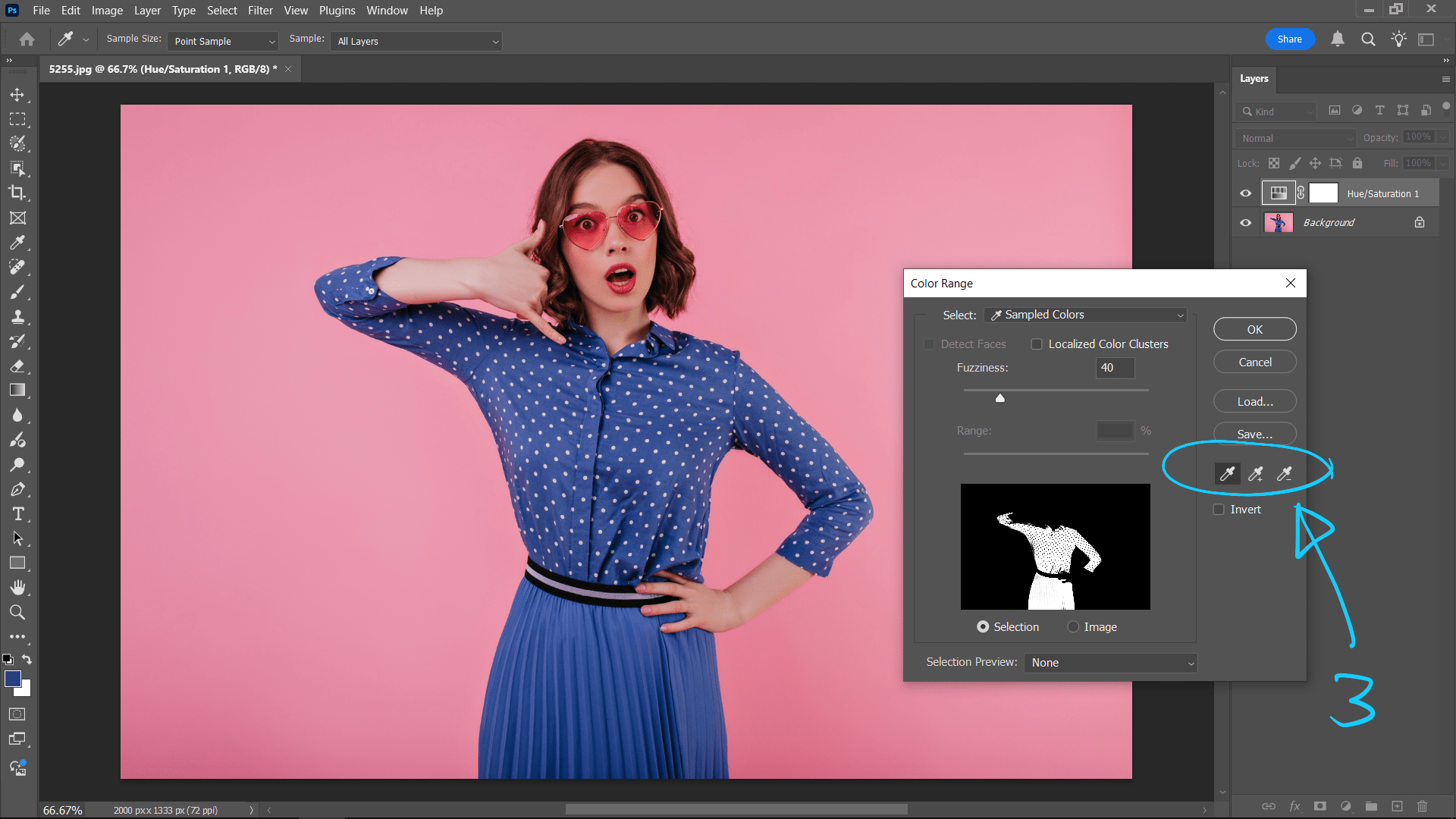
Task: Open the layer blend mode Normal dropdown
Action: (x=1295, y=138)
